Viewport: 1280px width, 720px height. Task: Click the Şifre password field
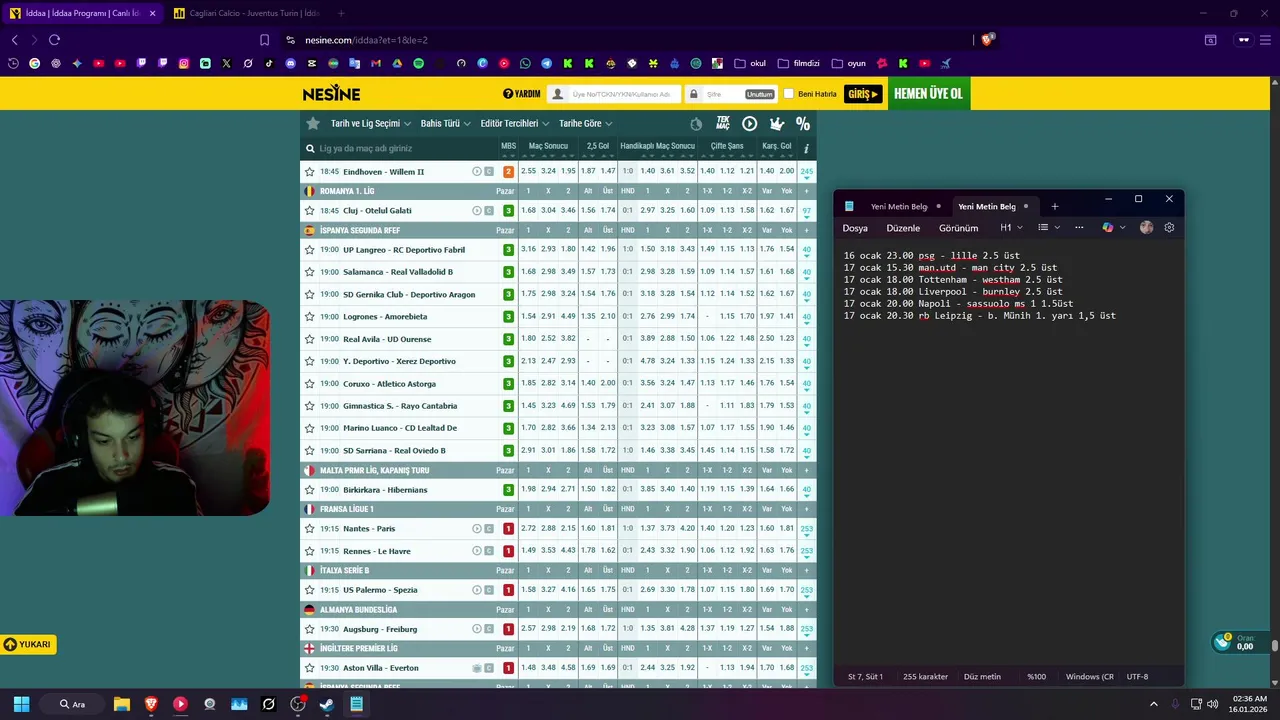coord(730,94)
